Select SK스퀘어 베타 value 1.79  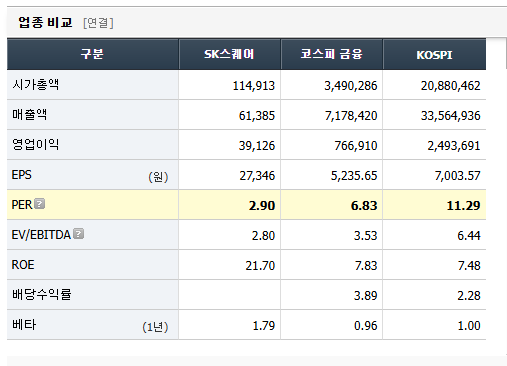(x=264, y=326)
